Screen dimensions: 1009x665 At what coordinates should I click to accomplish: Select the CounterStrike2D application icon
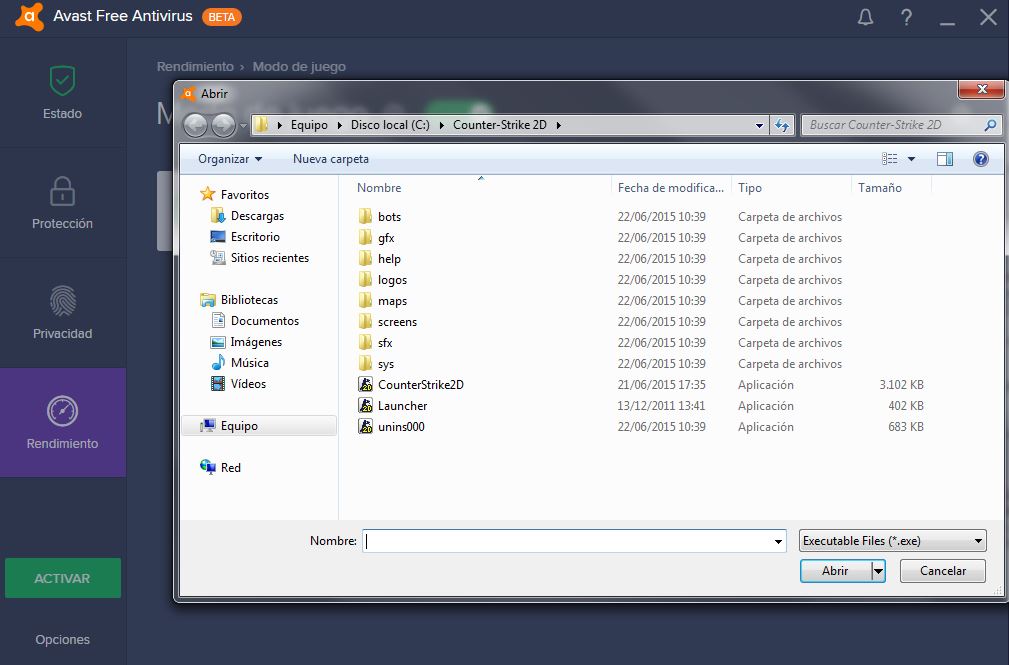click(x=366, y=385)
